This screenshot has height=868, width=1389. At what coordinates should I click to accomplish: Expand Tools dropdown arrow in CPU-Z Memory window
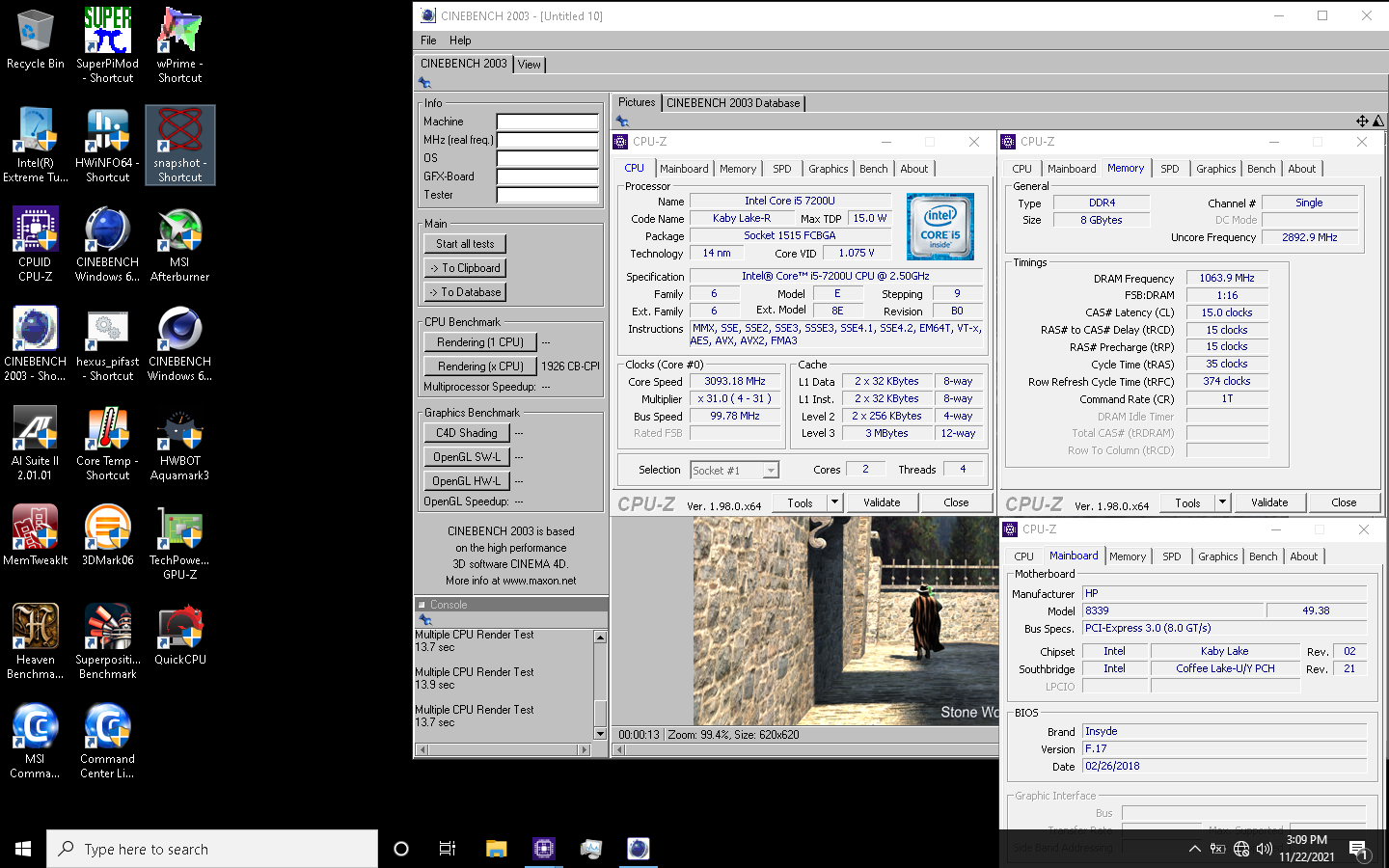click(x=1222, y=502)
